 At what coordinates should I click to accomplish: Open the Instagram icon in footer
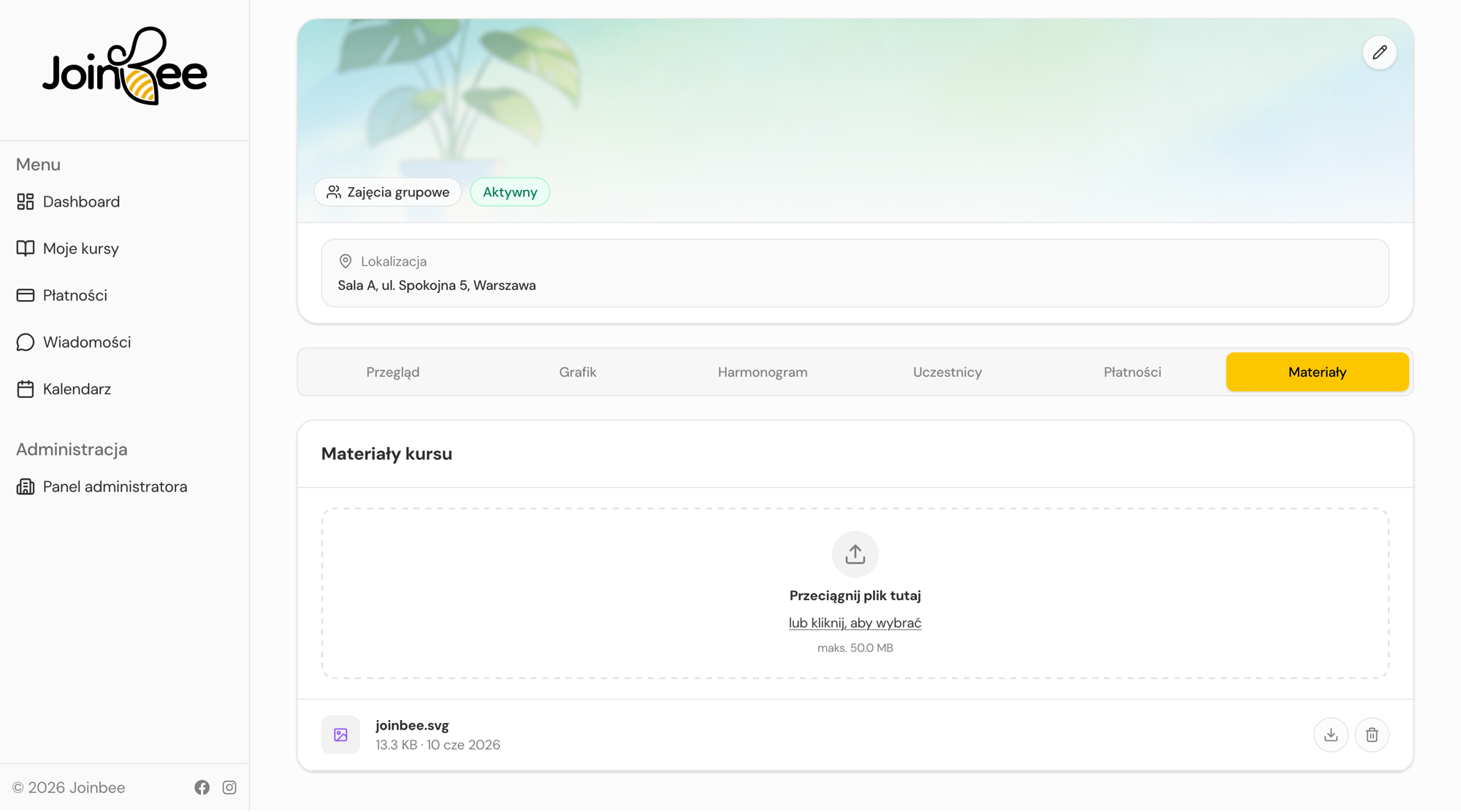[x=229, y=787]
